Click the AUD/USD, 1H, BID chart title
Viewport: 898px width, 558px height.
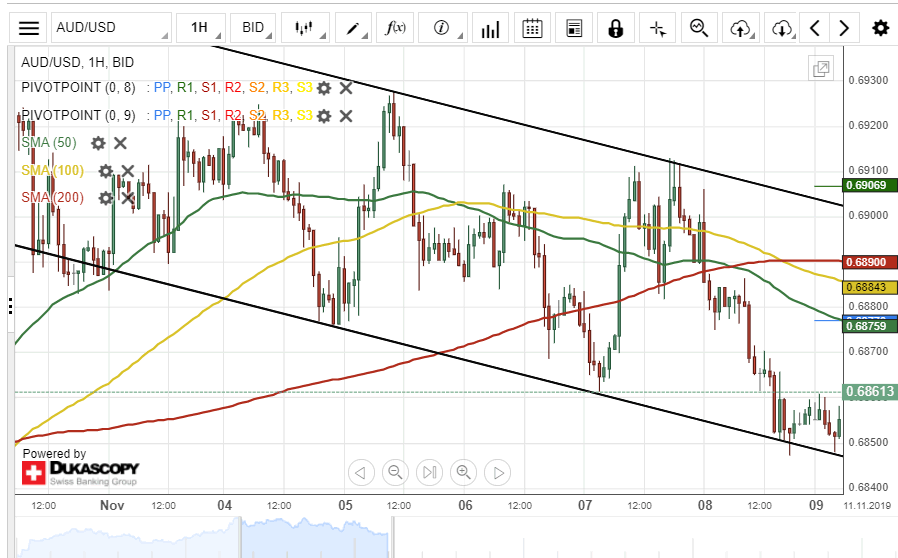click(77, 62)
